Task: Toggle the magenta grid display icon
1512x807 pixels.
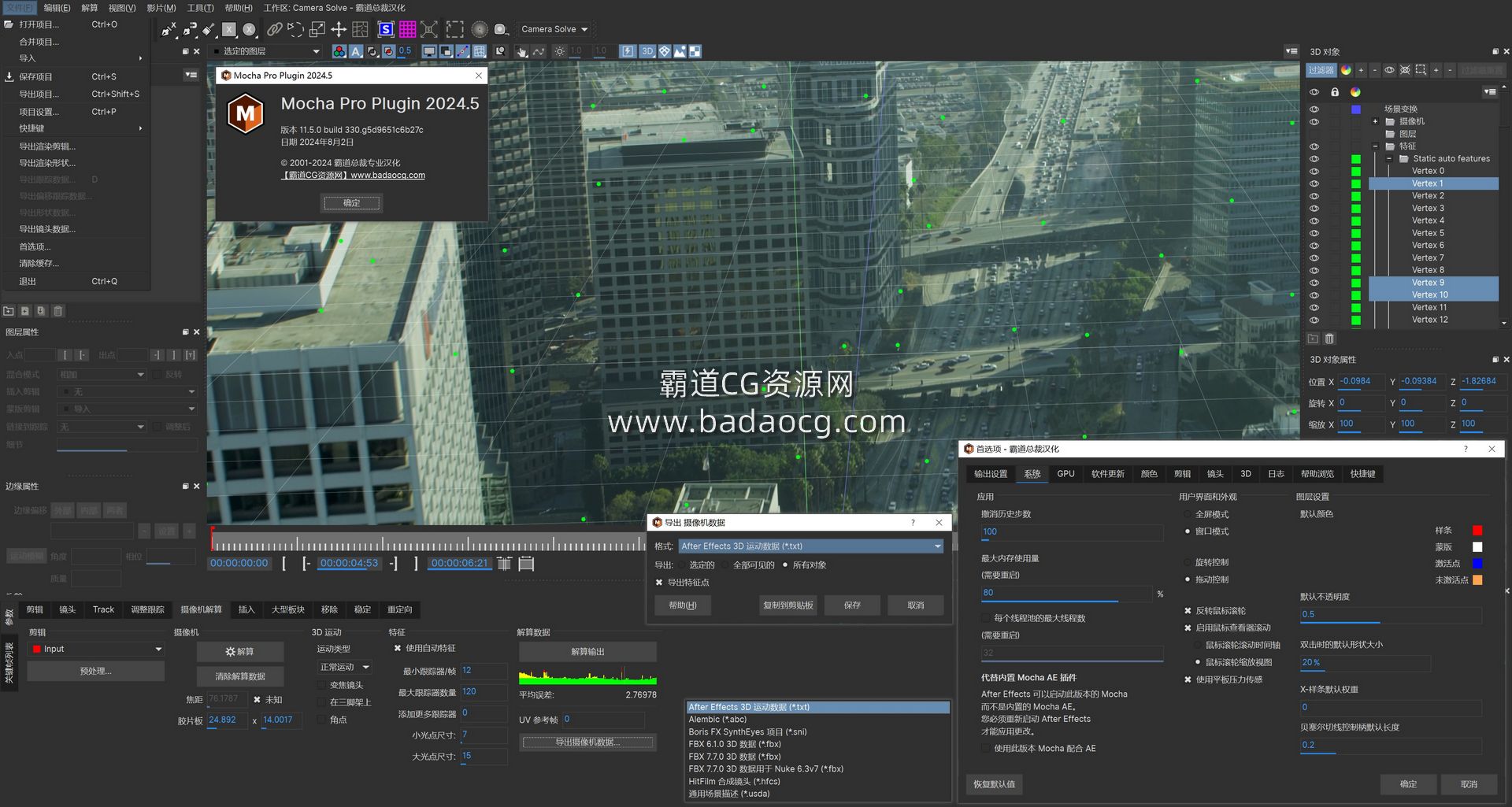Action: tap(407, 30)
